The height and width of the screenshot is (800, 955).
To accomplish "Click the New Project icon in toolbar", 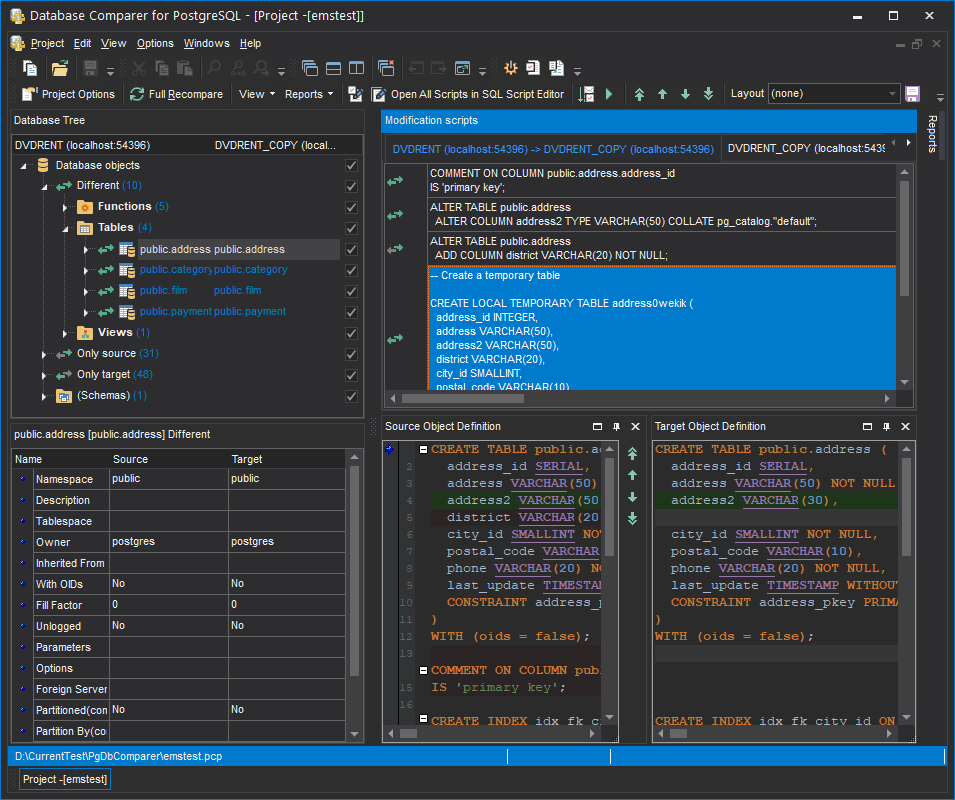I will (30, 68).
